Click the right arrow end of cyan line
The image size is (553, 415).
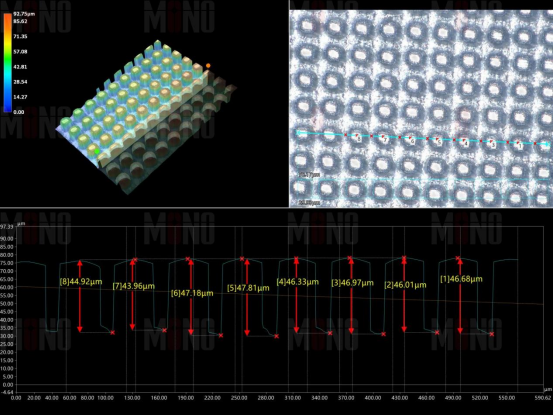point(548,144)
